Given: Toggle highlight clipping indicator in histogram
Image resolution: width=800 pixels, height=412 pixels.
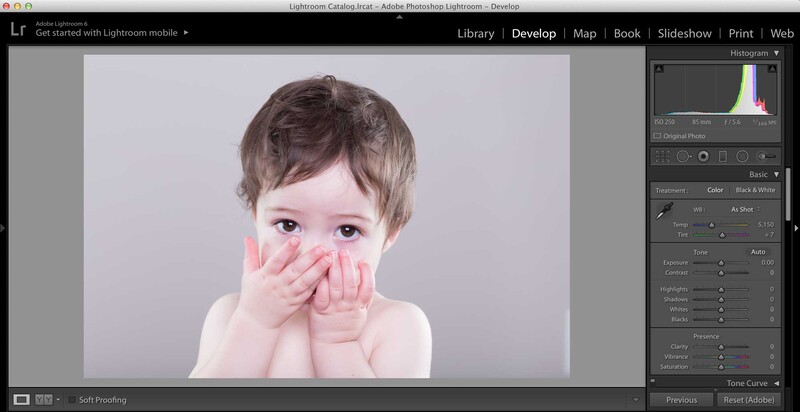Looking at the screenshot, I should 772,69.
